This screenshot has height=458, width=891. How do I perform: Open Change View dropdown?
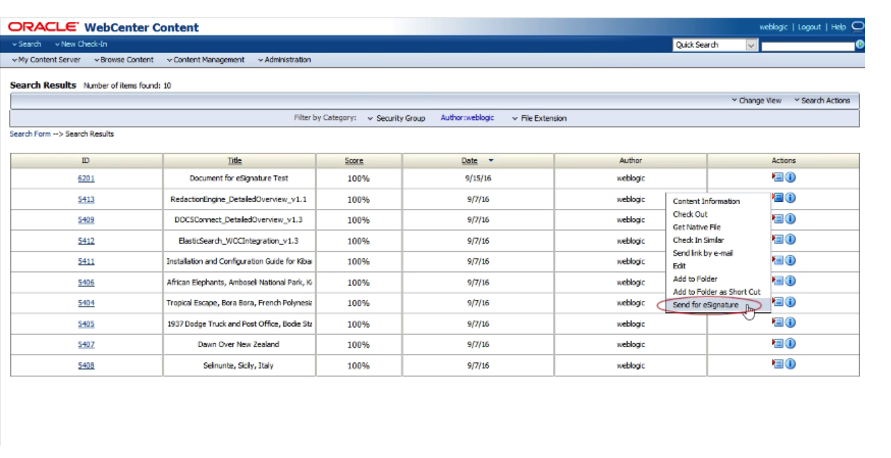pos(756,101)
